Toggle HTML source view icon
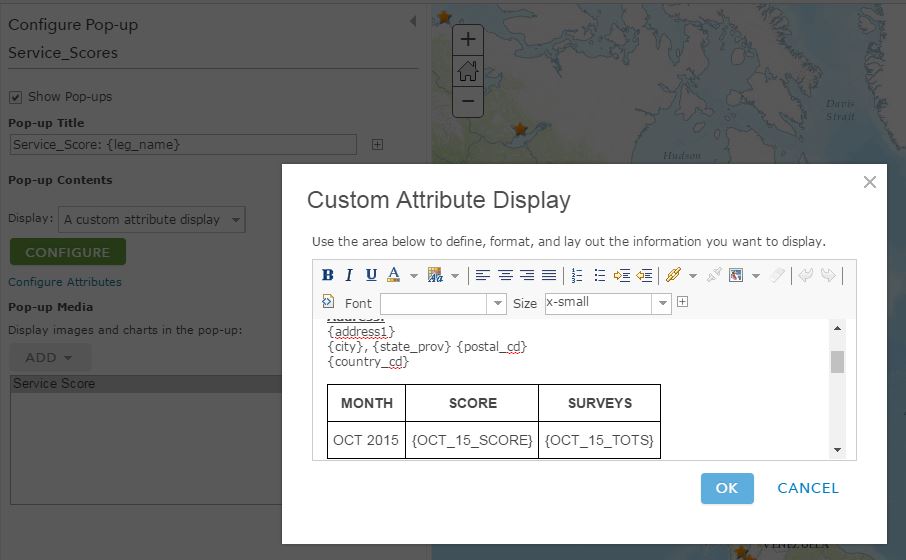906x560 pixels. tap(328, 302)
